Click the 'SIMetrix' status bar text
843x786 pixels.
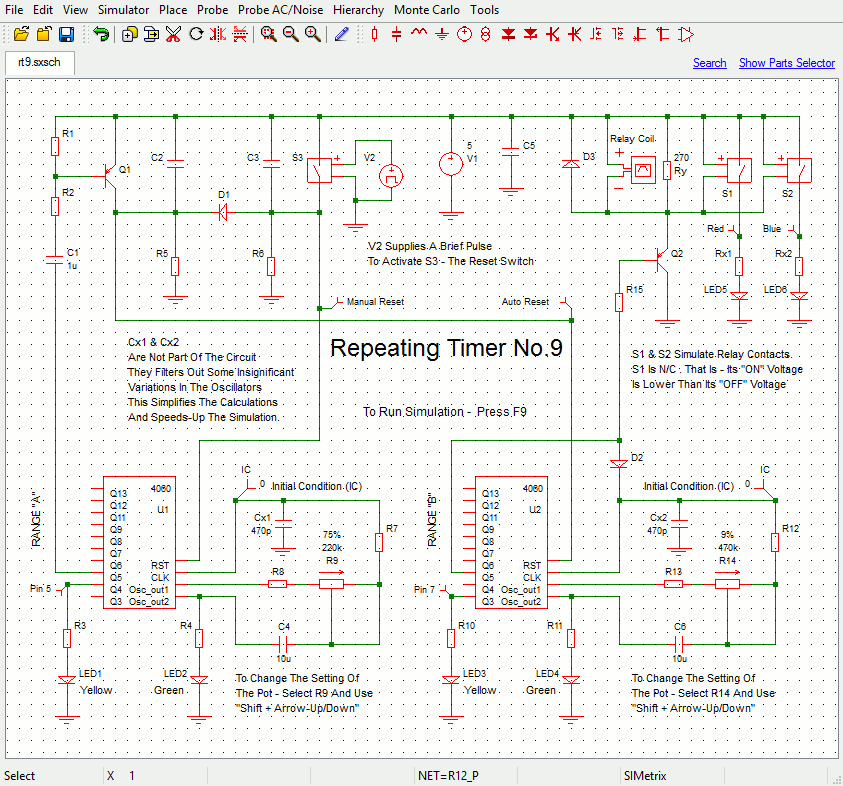point(645,776)
